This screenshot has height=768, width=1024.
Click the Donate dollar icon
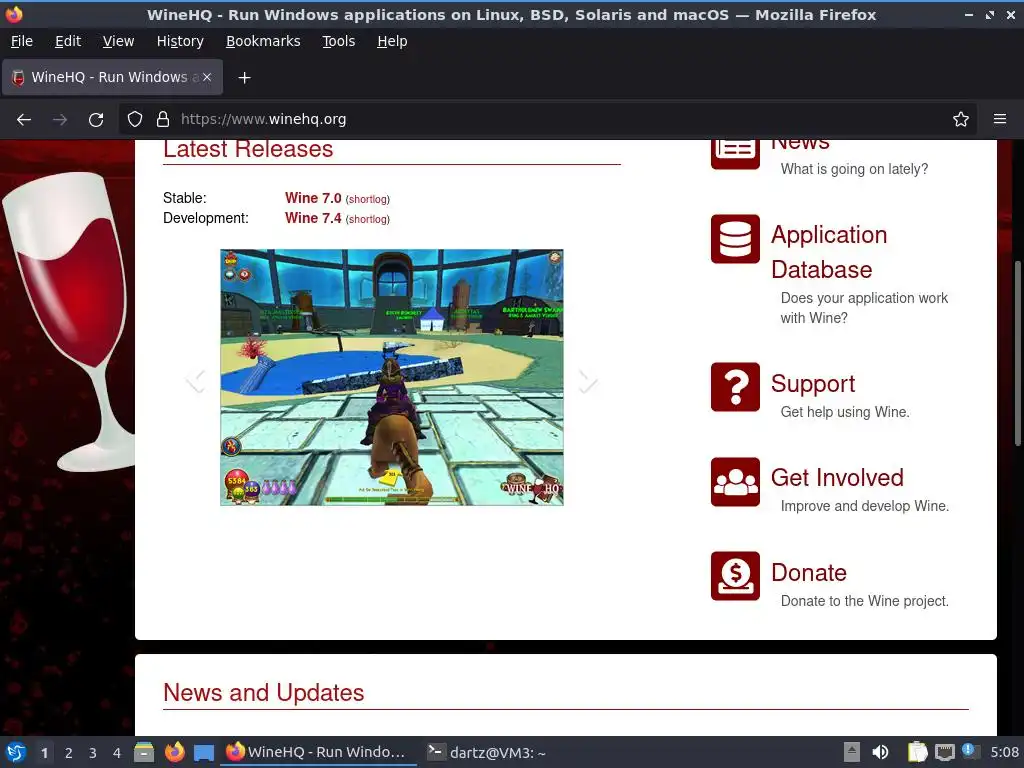coord(735,576)
